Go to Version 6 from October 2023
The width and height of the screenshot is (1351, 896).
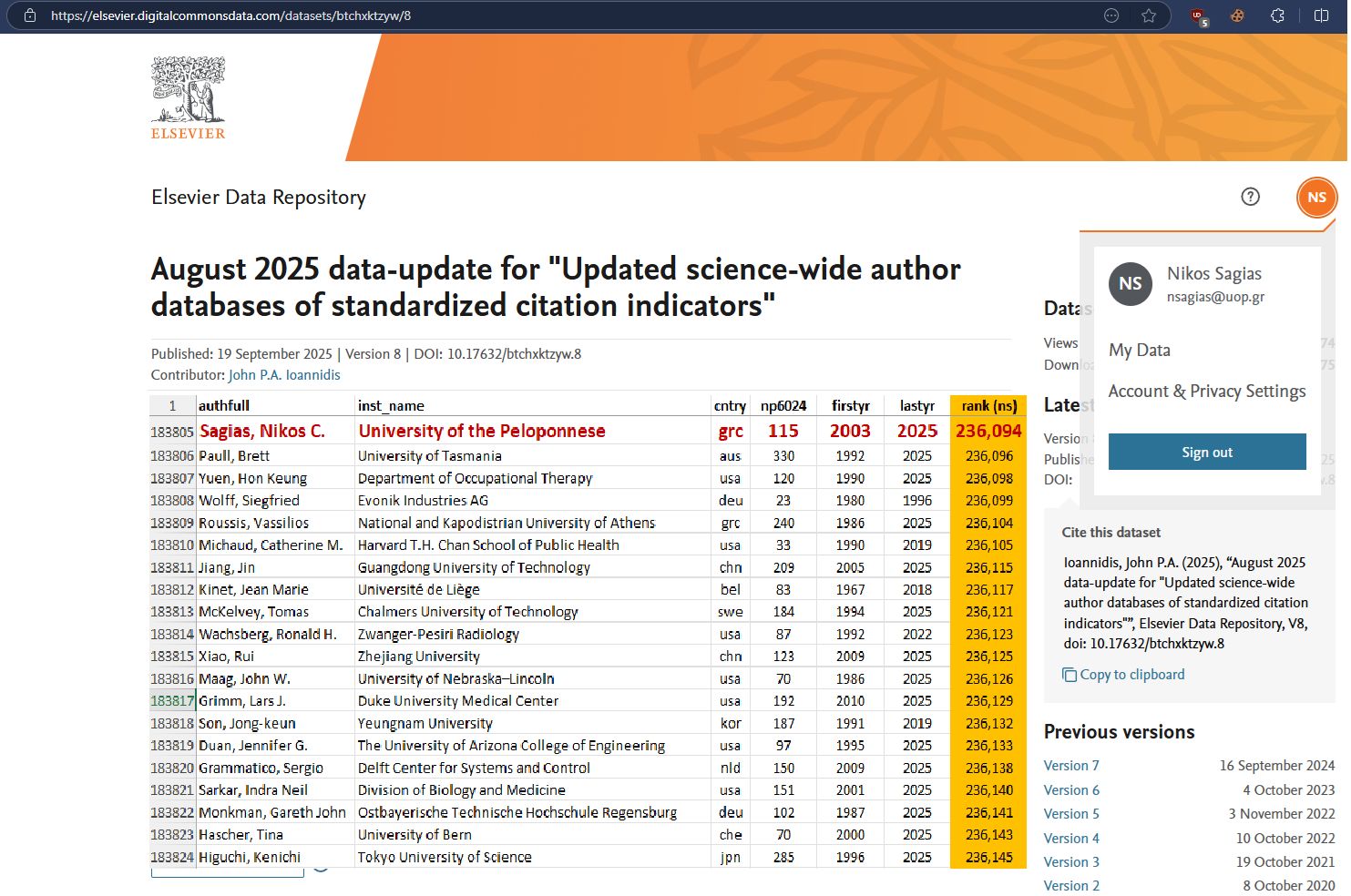(x=1071, y=790)
